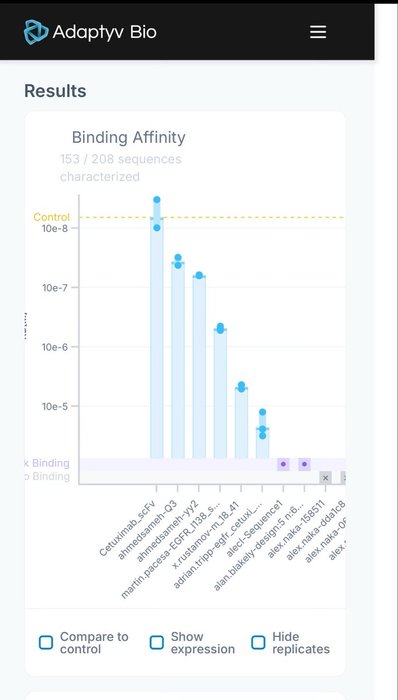
Task: Toggle the Show expression checkbox
Action: click(157, 642)
